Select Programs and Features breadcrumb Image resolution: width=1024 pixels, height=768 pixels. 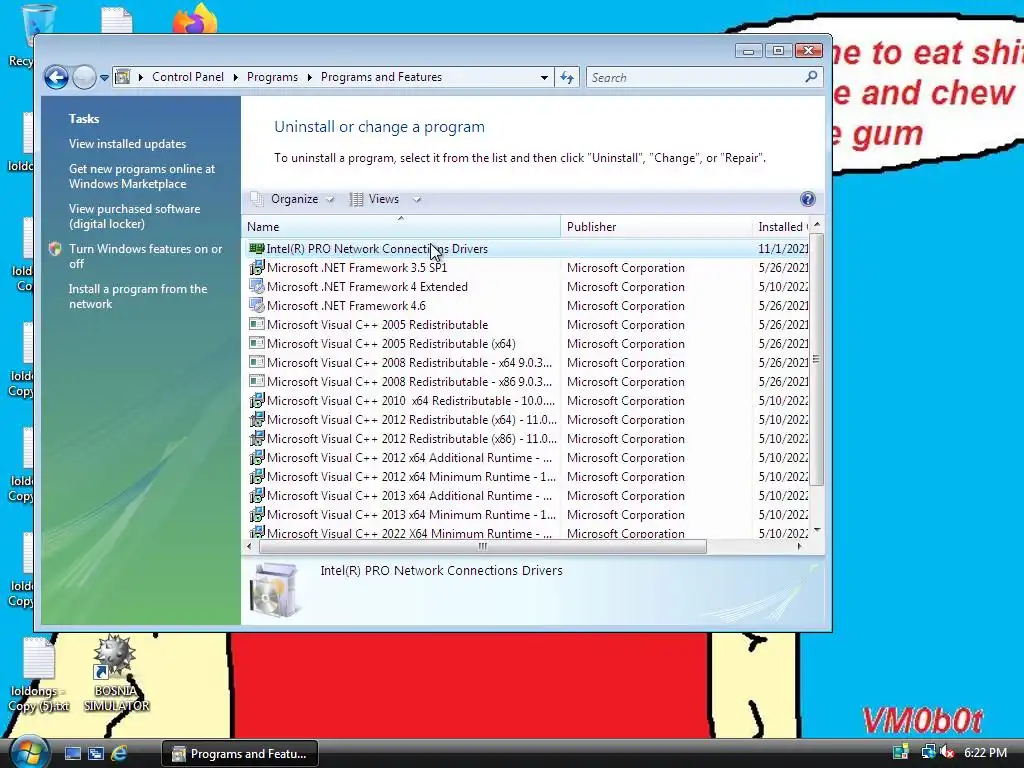coord(381,77)
